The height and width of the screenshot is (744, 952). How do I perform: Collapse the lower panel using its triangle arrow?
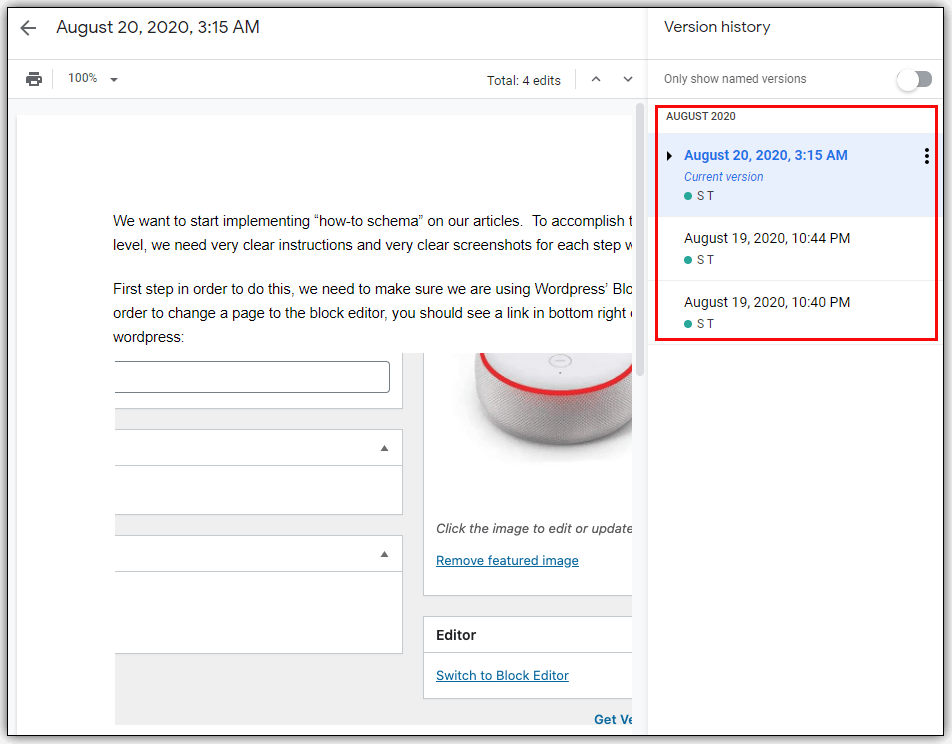pos(384,554)
